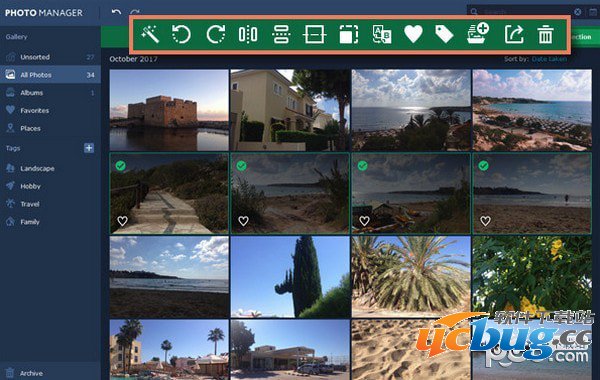The height and width of the screenshot is (380, 600).
Task: Toggle favorite heart on the stone path photo
Action: coord(122,221)
